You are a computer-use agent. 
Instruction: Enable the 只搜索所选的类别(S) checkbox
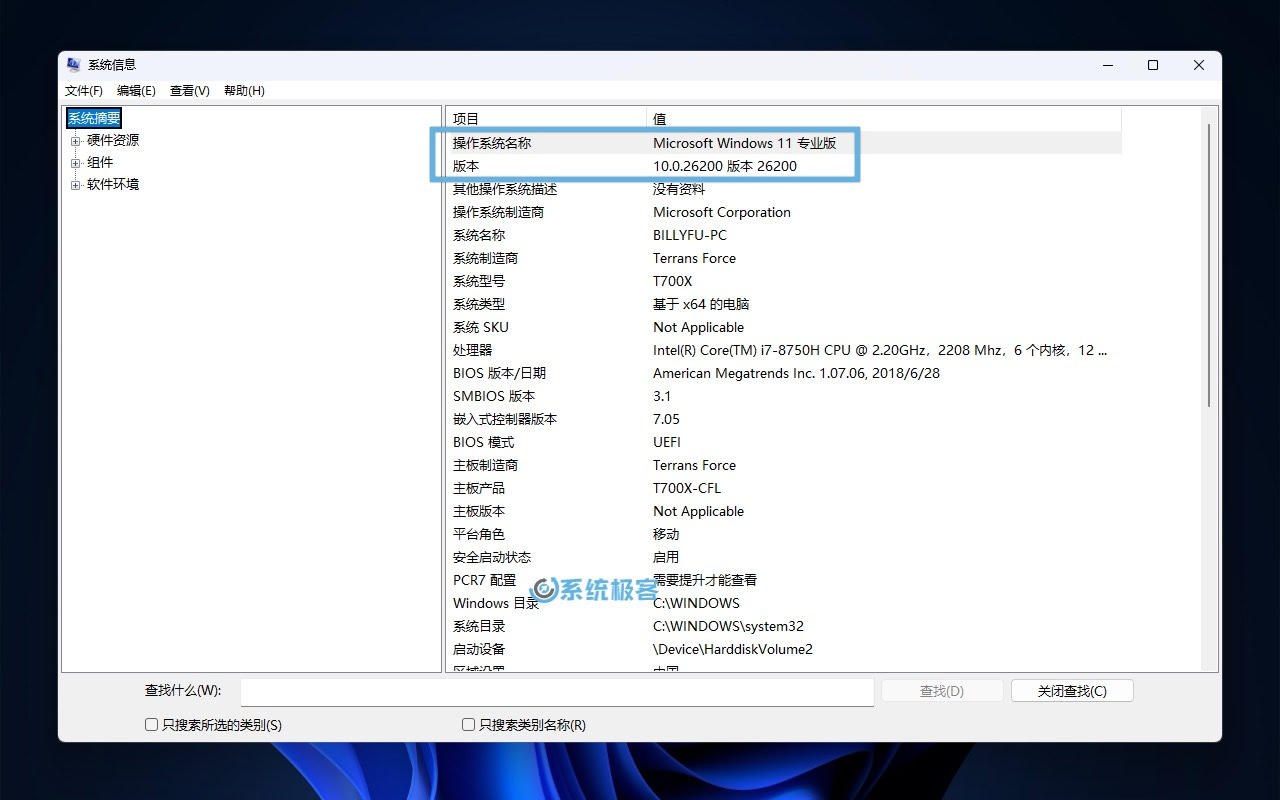151,724
